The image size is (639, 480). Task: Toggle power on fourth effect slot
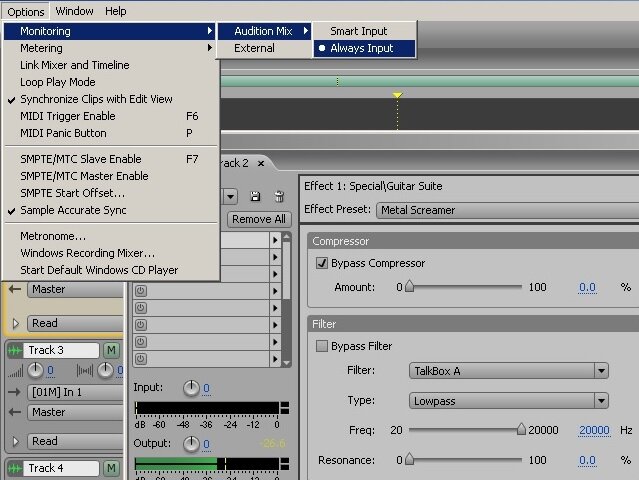141,291
